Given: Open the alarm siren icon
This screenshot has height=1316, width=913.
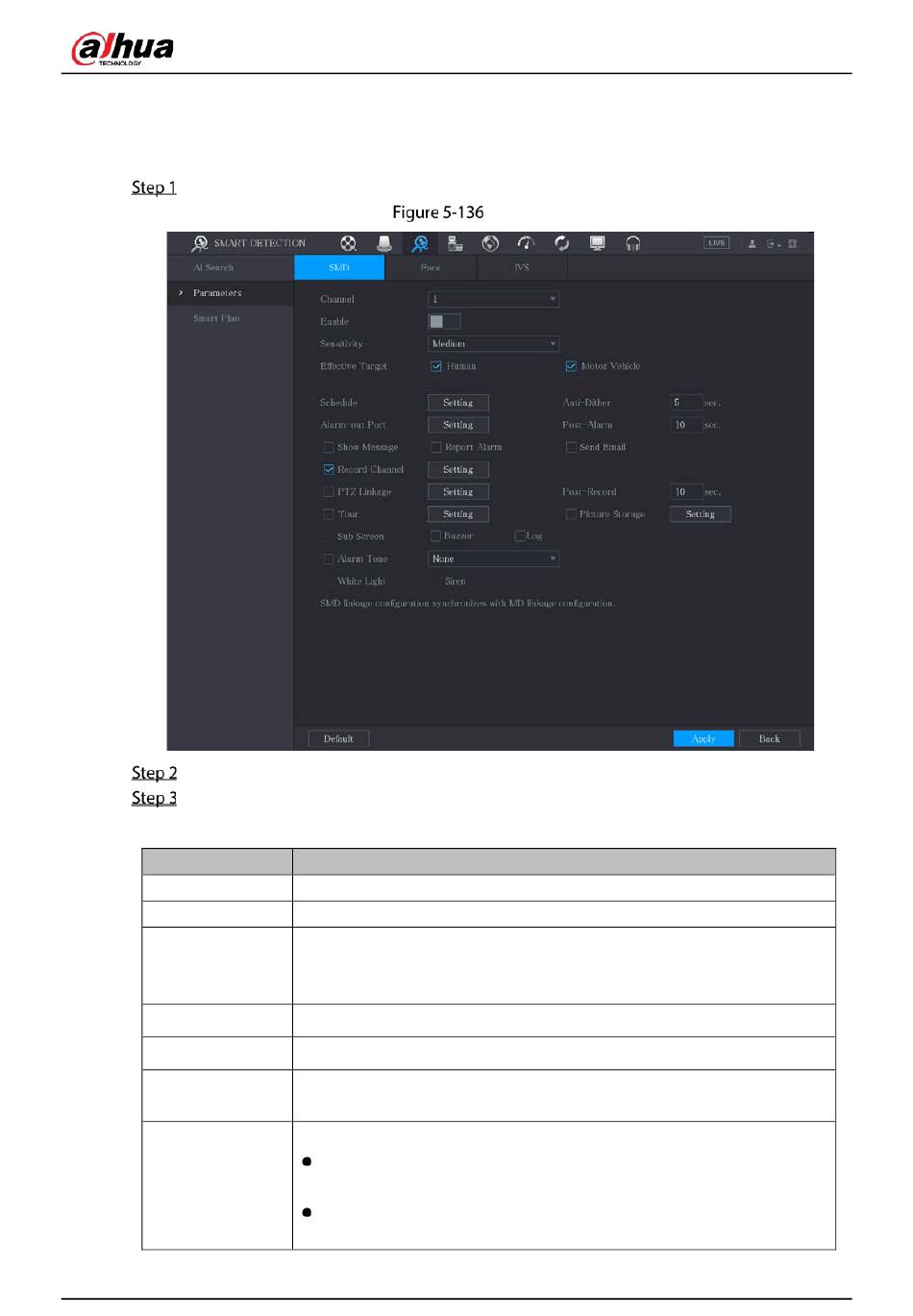Looking at the screenshot, I should coord(384,243).
